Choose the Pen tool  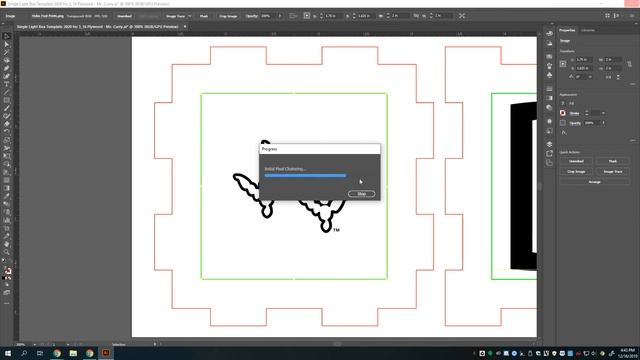[7, 68]
